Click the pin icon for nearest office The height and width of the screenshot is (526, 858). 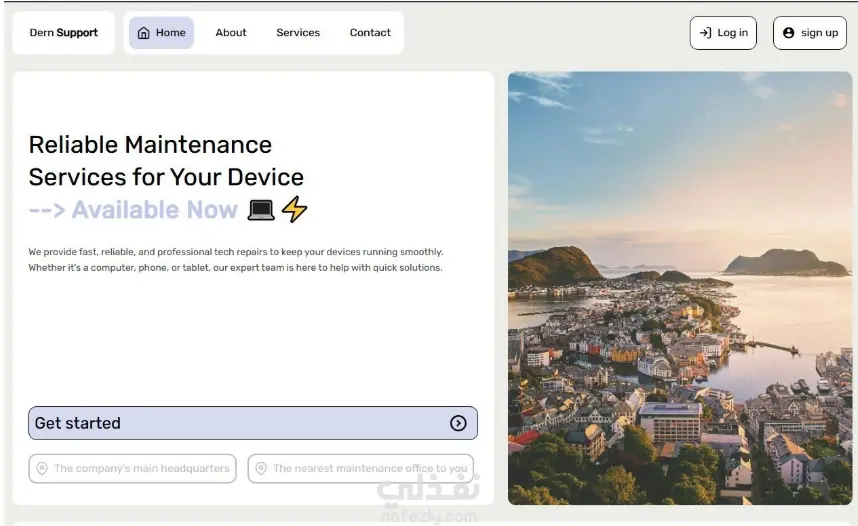261,469
